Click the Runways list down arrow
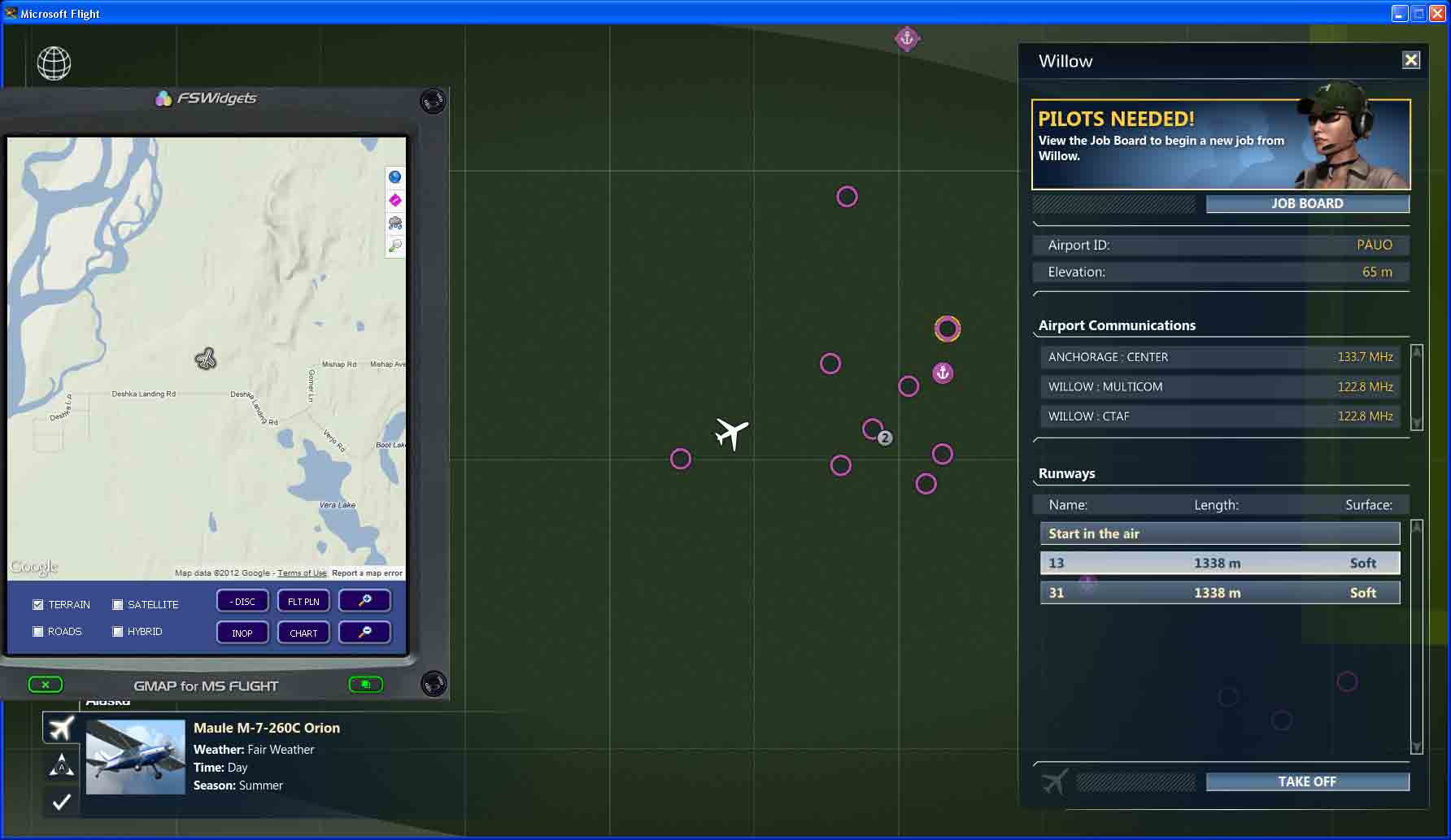Viewport: 1451px width, 840px height. pos(1417,747)
